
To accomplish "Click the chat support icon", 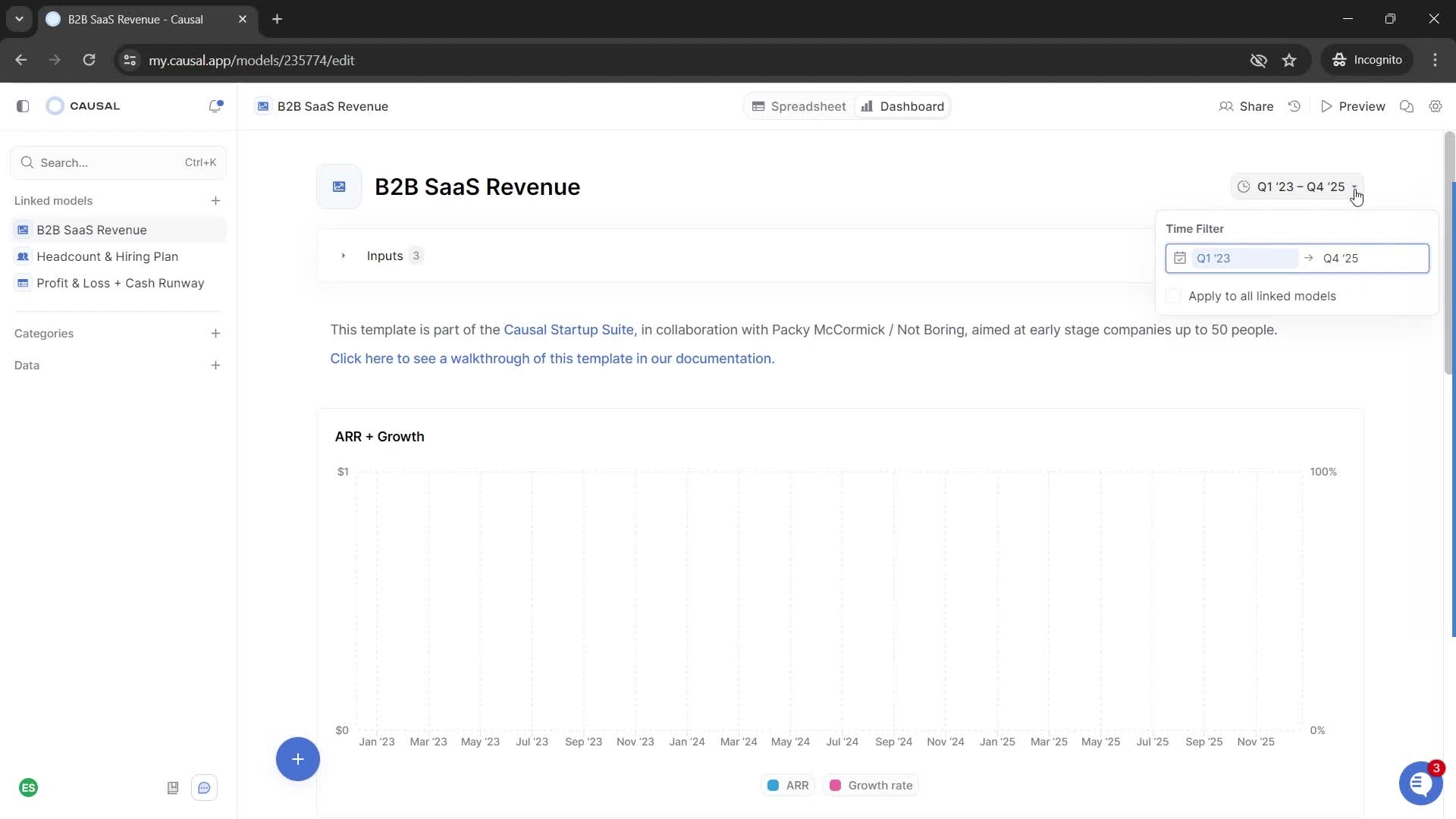I will tap(1420, 783).
